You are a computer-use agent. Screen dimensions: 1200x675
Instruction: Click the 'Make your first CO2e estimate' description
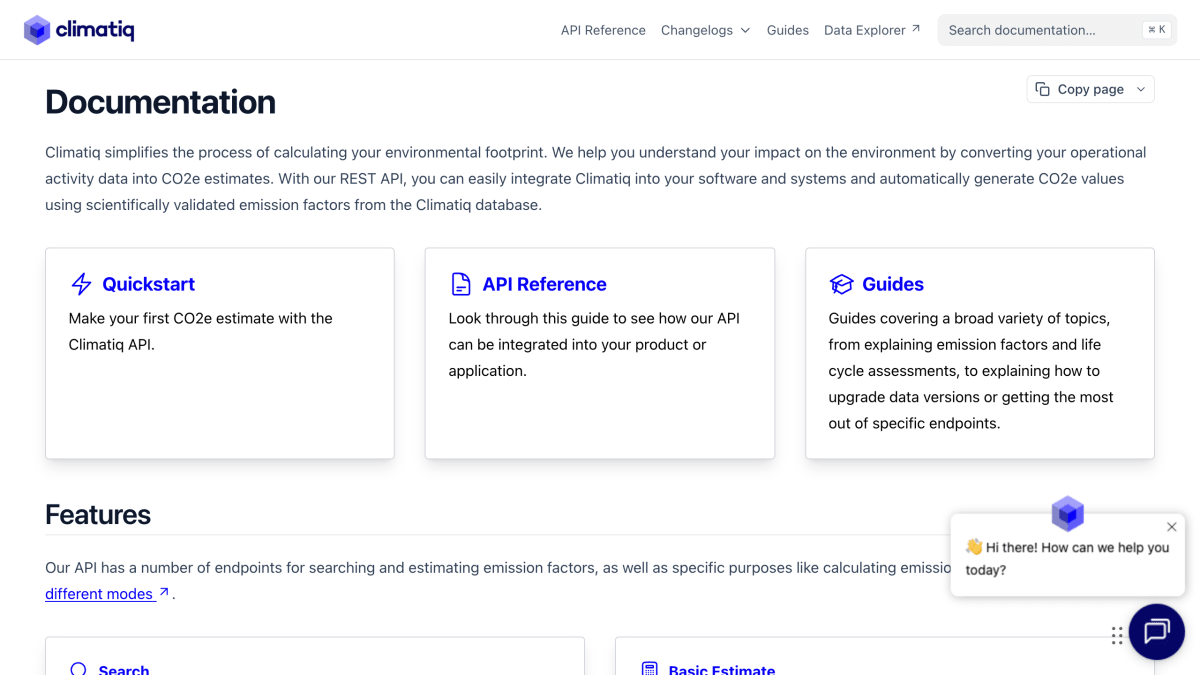[x=200, y=331]
